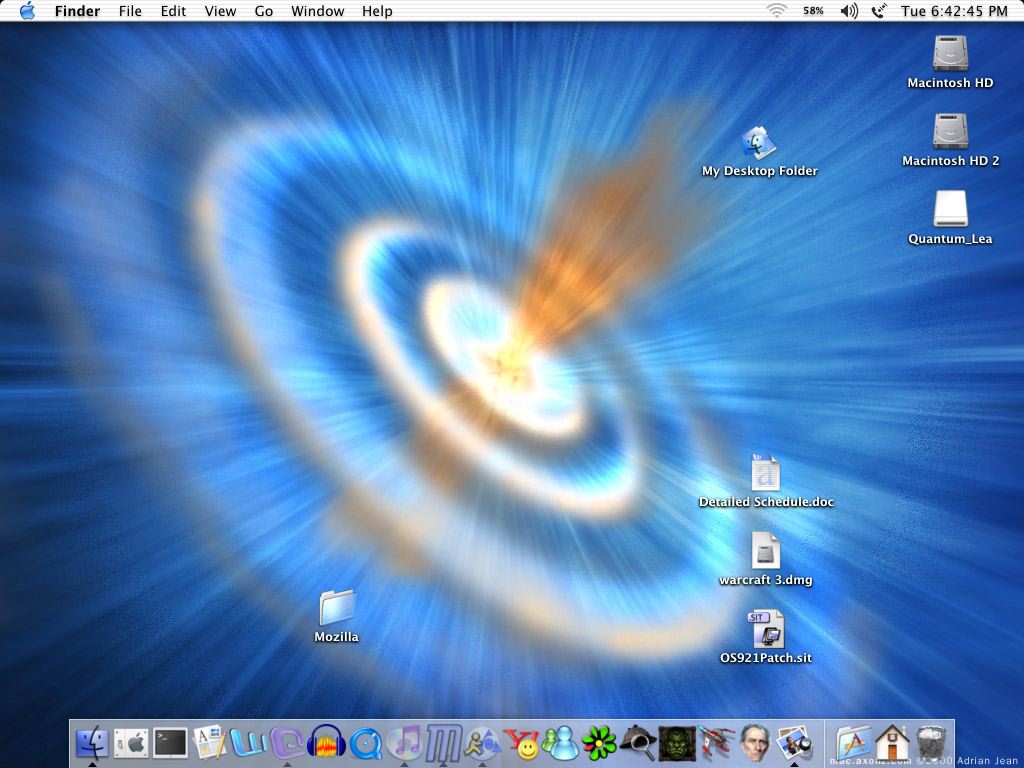Select the Mozilla folder on desktop
The width and height of the screenshot is (1024, 768).
point(337,608)
